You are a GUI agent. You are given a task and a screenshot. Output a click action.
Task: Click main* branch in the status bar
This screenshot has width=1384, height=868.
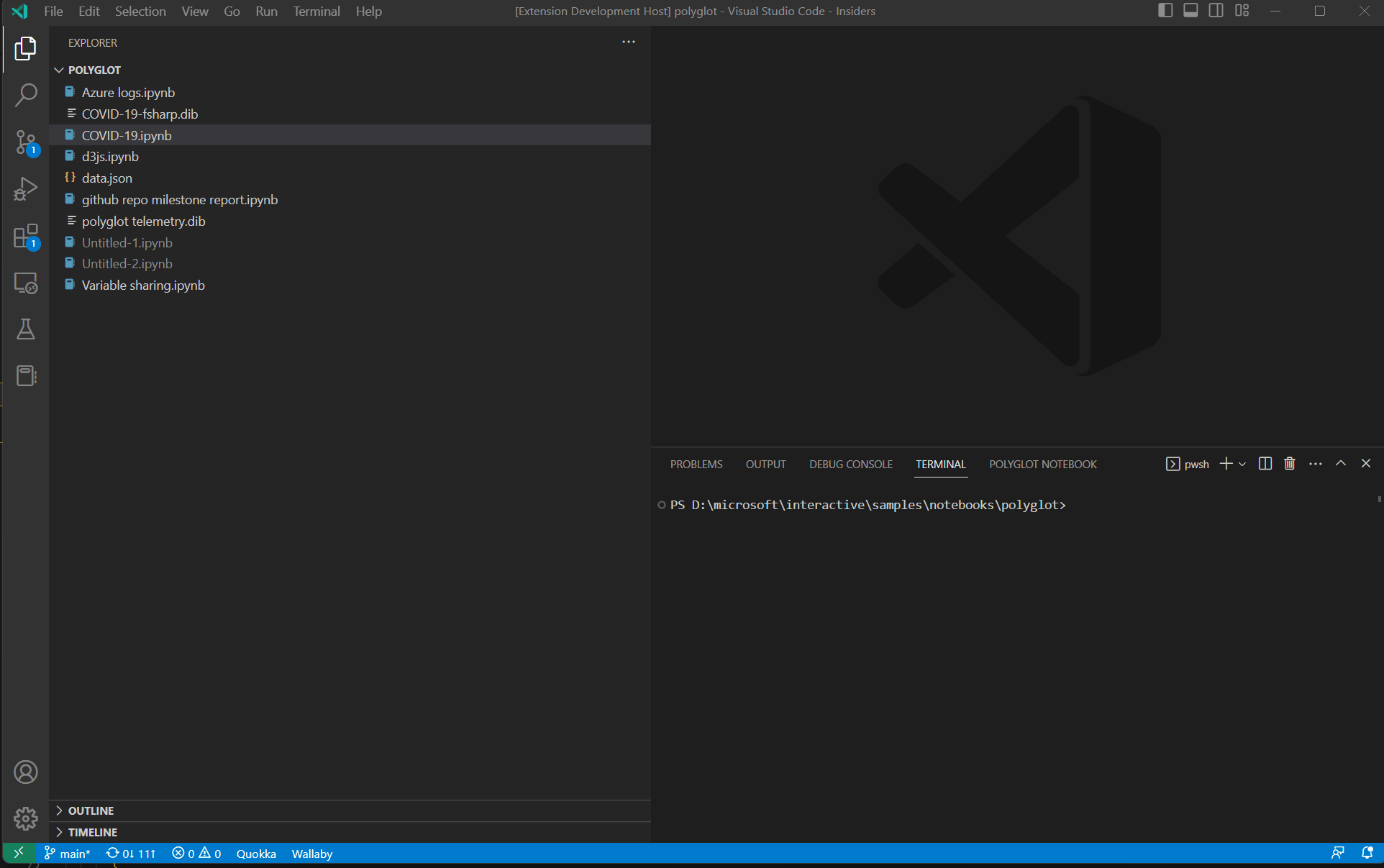click(68, 854)
